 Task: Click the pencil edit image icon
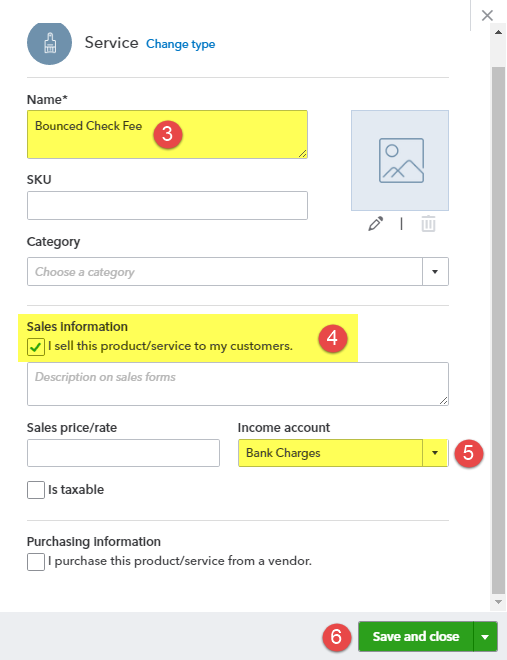375,224
